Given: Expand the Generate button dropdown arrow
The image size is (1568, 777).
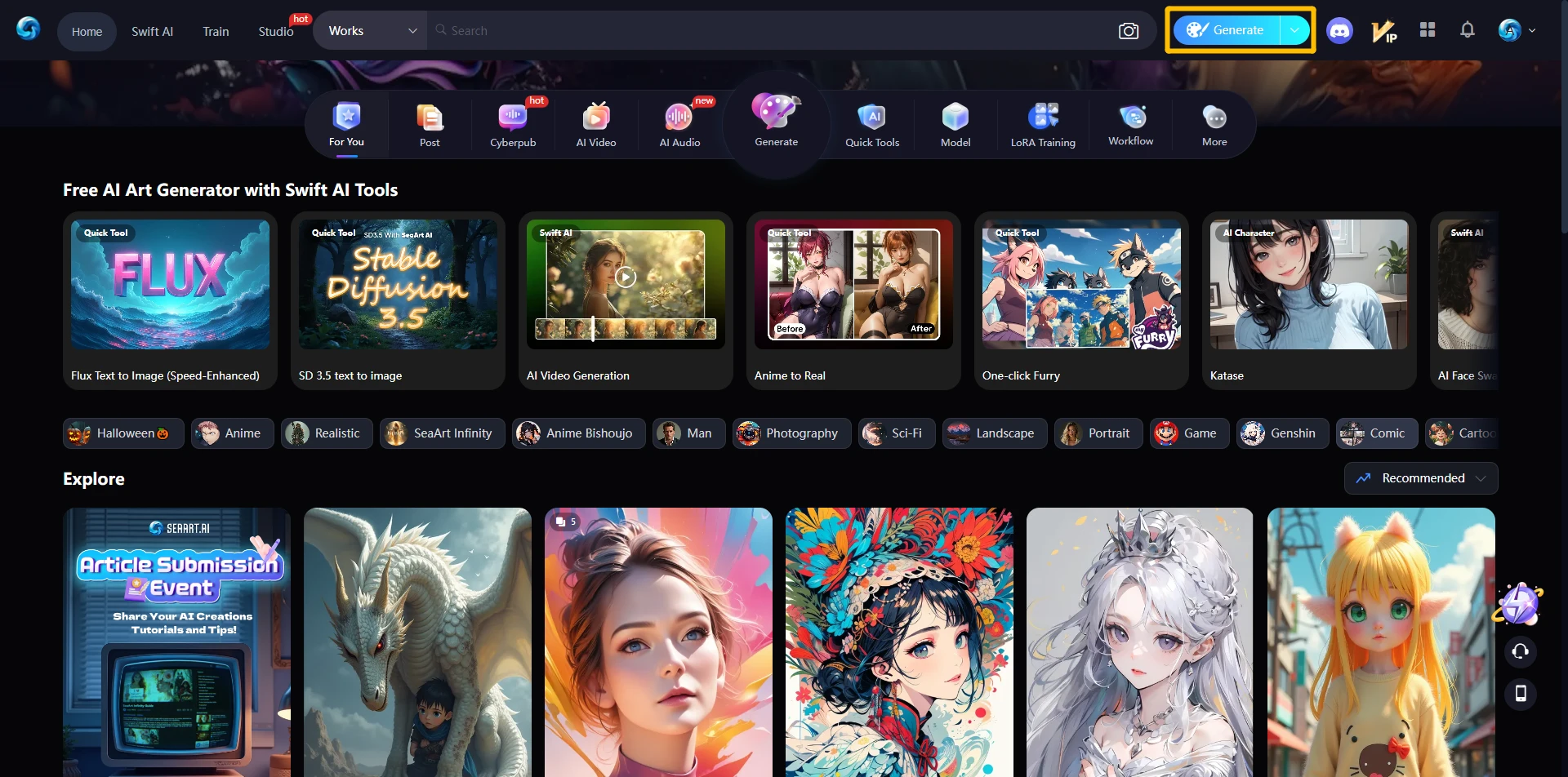Looking at the screenshot, I should tap(1294, 30).
